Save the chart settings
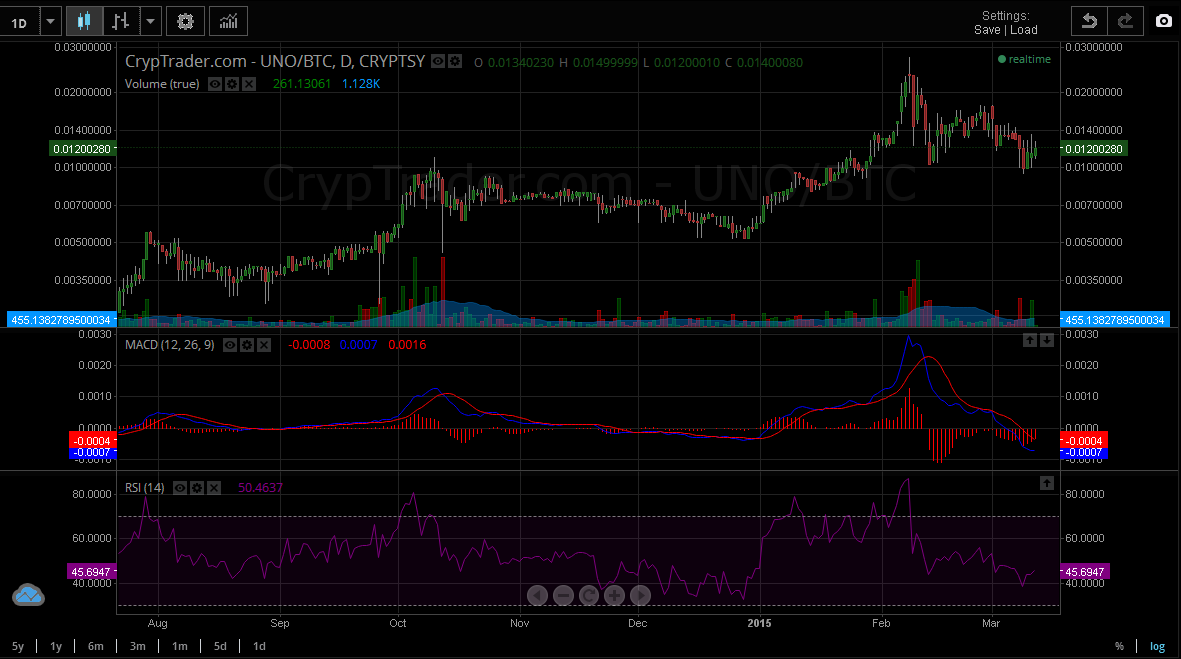1181x659 pixels. point(987,30)
